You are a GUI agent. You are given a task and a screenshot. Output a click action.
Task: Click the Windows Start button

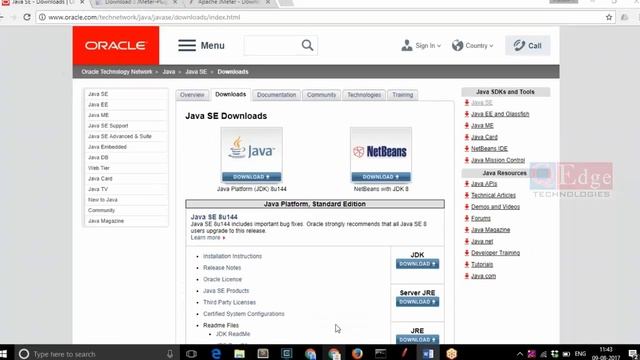4,353
